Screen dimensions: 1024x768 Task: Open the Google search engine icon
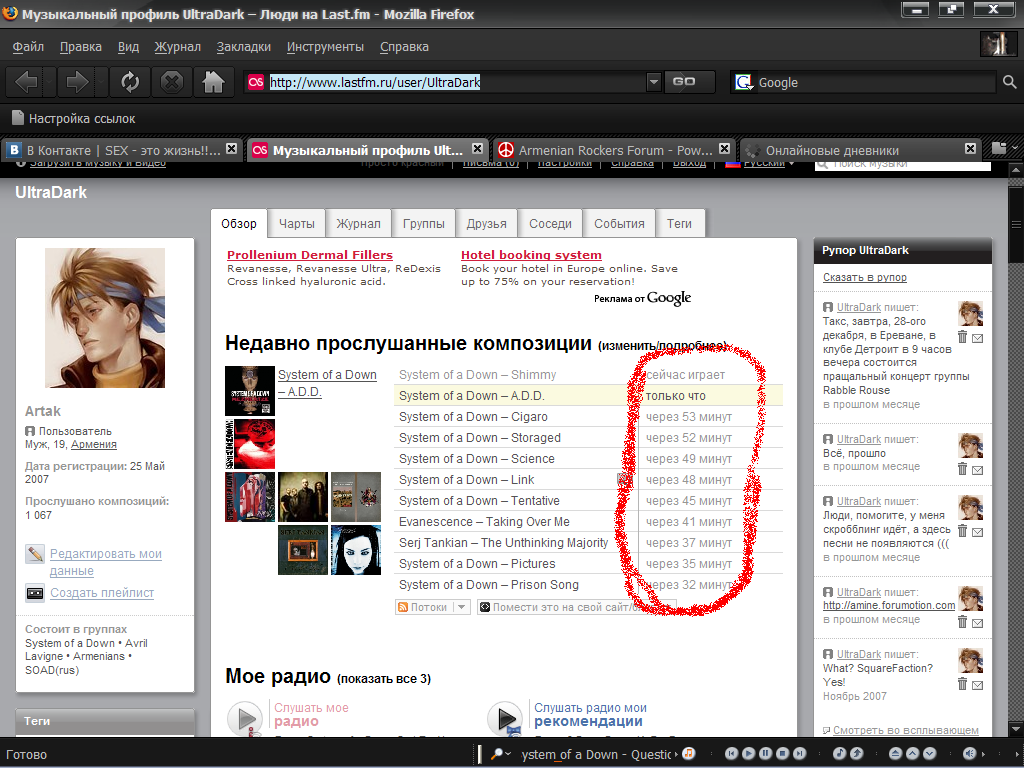[x=743, y=82]
